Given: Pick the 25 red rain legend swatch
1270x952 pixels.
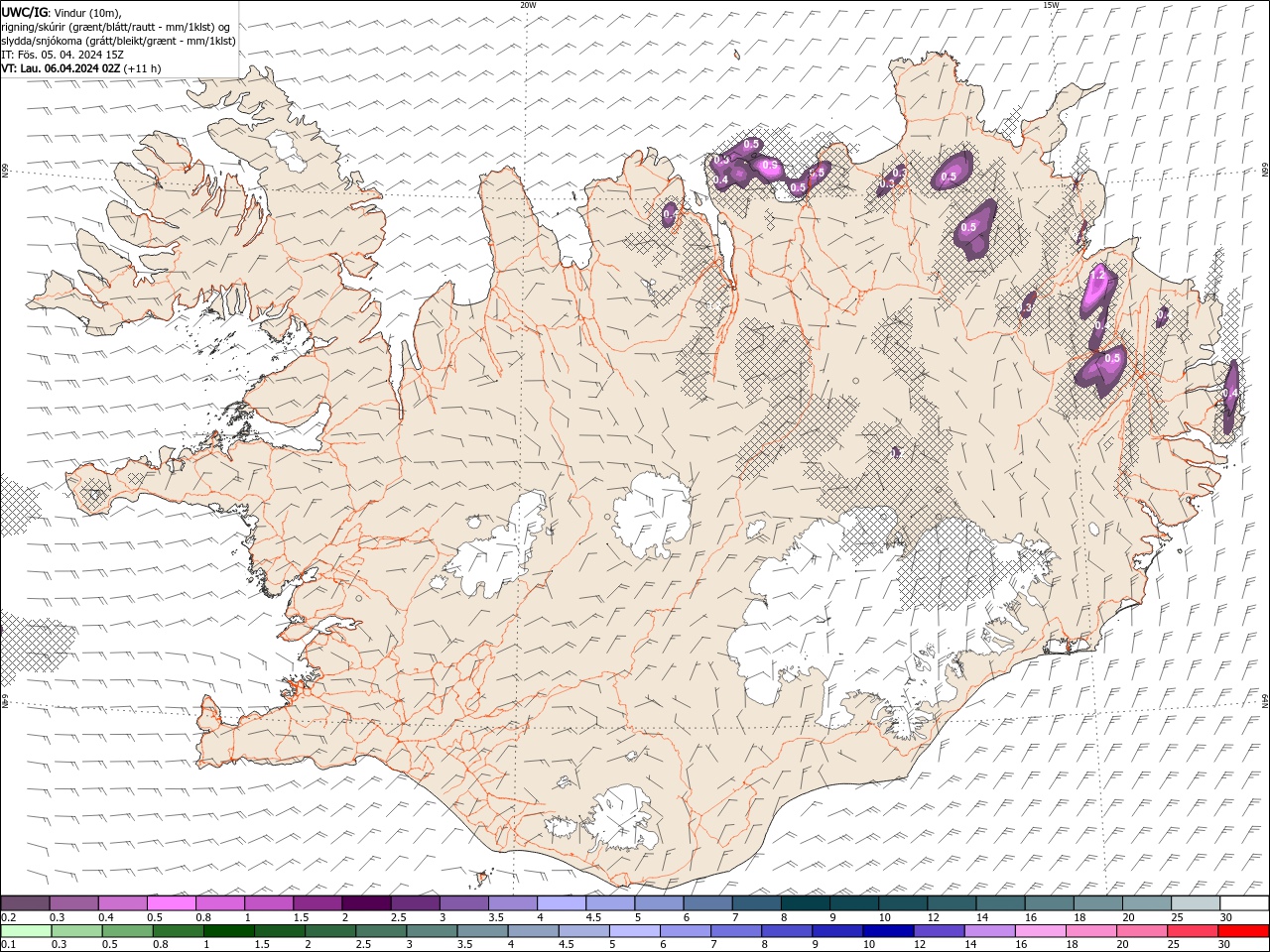Looking at the screenshot, I should point(1193,931).
